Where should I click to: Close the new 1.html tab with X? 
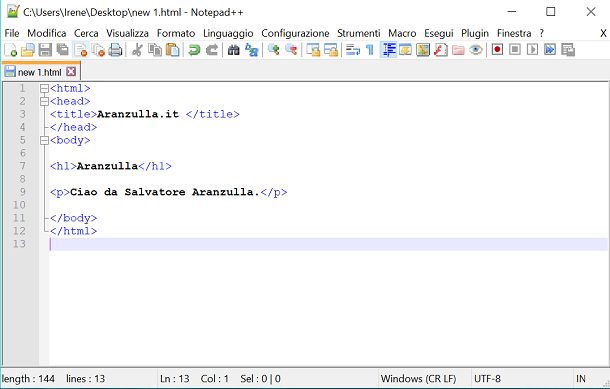(71, 72)
